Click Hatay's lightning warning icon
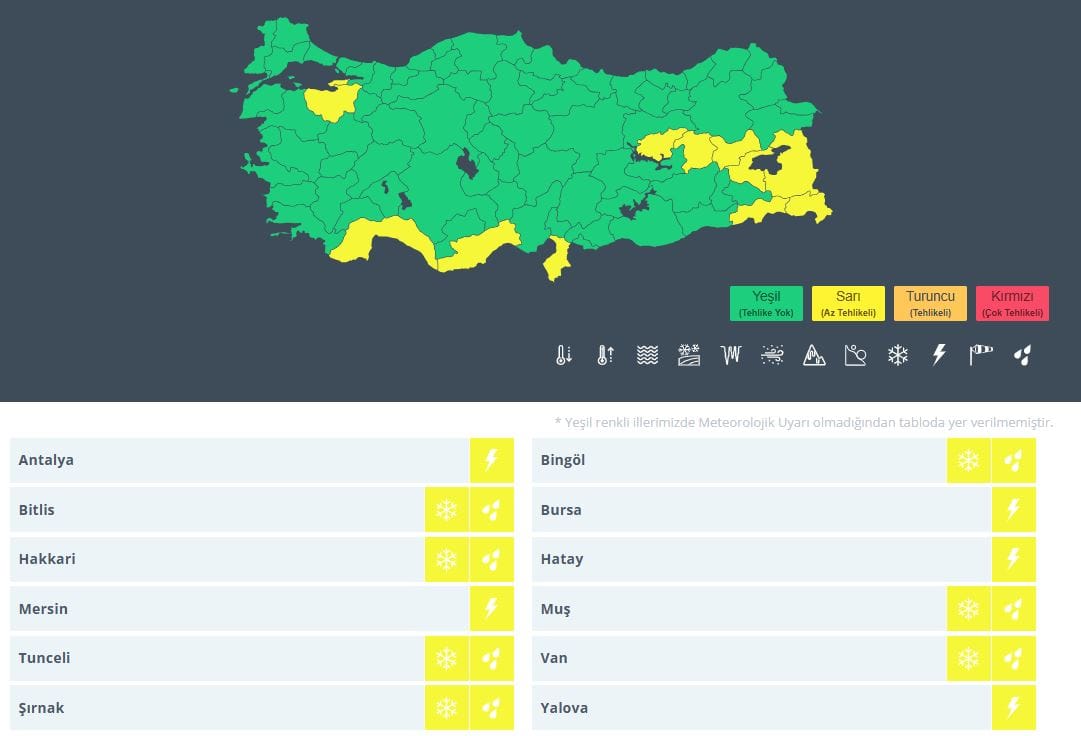This screenshot has height=736, width=1081. (1013, 559)
